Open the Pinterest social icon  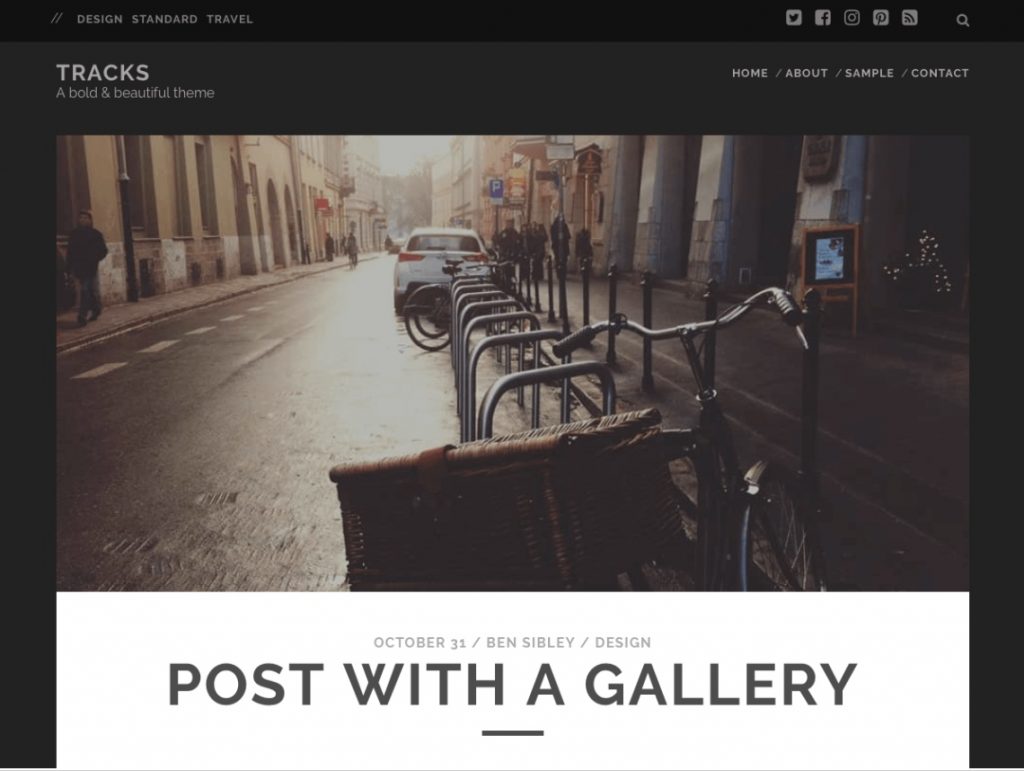click(x=881, y=18)
